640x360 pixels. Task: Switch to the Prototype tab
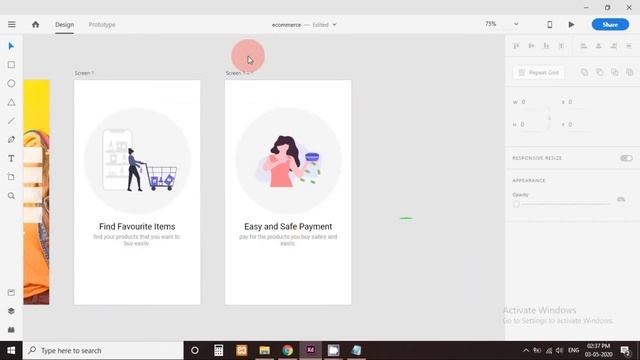coord(102,24)
